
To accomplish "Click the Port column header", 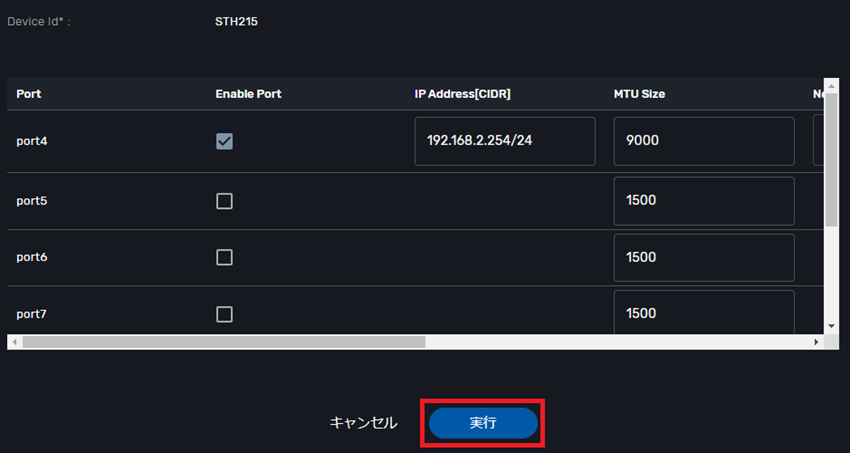I will click(29, 94).
